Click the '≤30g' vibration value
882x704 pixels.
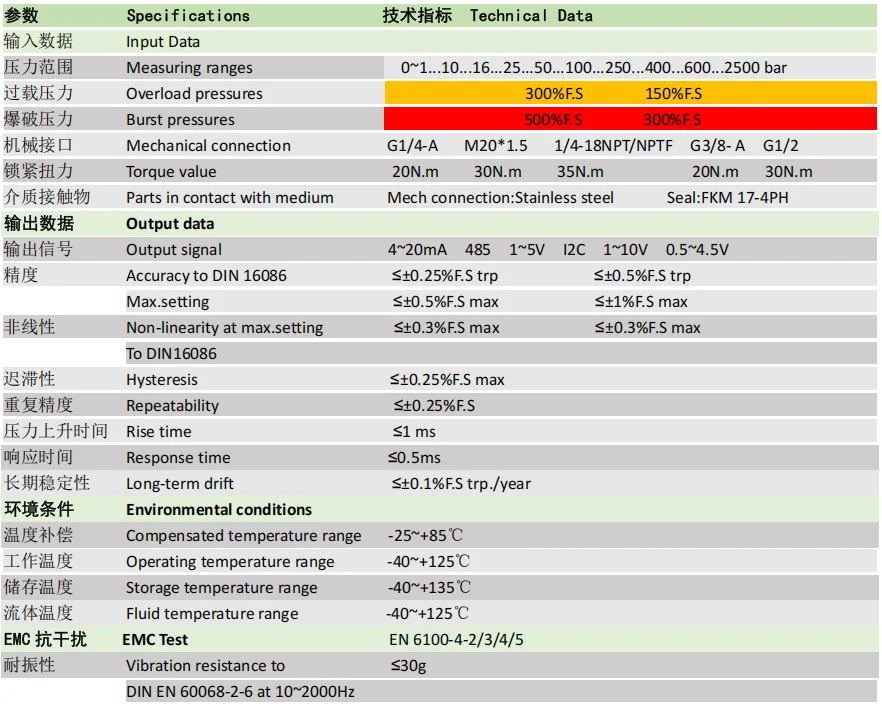[x=409, y=666]
